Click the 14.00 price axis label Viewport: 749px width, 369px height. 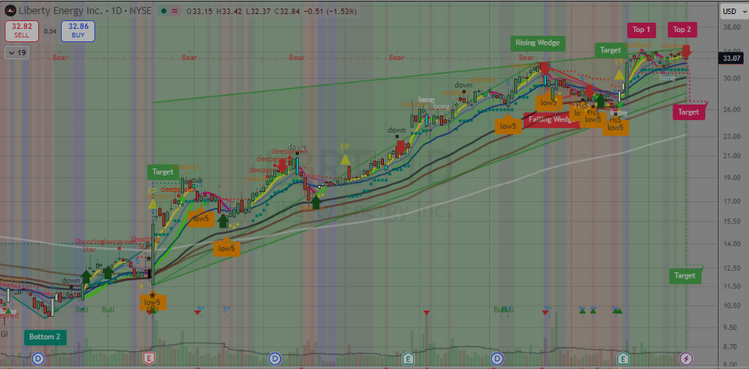pyautogui.click(x=731, y=244)
